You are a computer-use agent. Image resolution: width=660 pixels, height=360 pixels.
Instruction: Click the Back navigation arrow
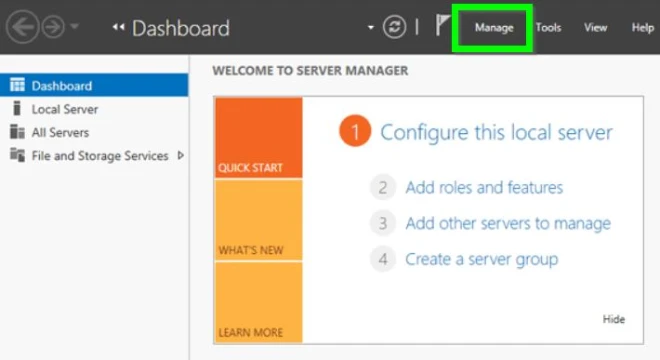click(x=22, y=27)
